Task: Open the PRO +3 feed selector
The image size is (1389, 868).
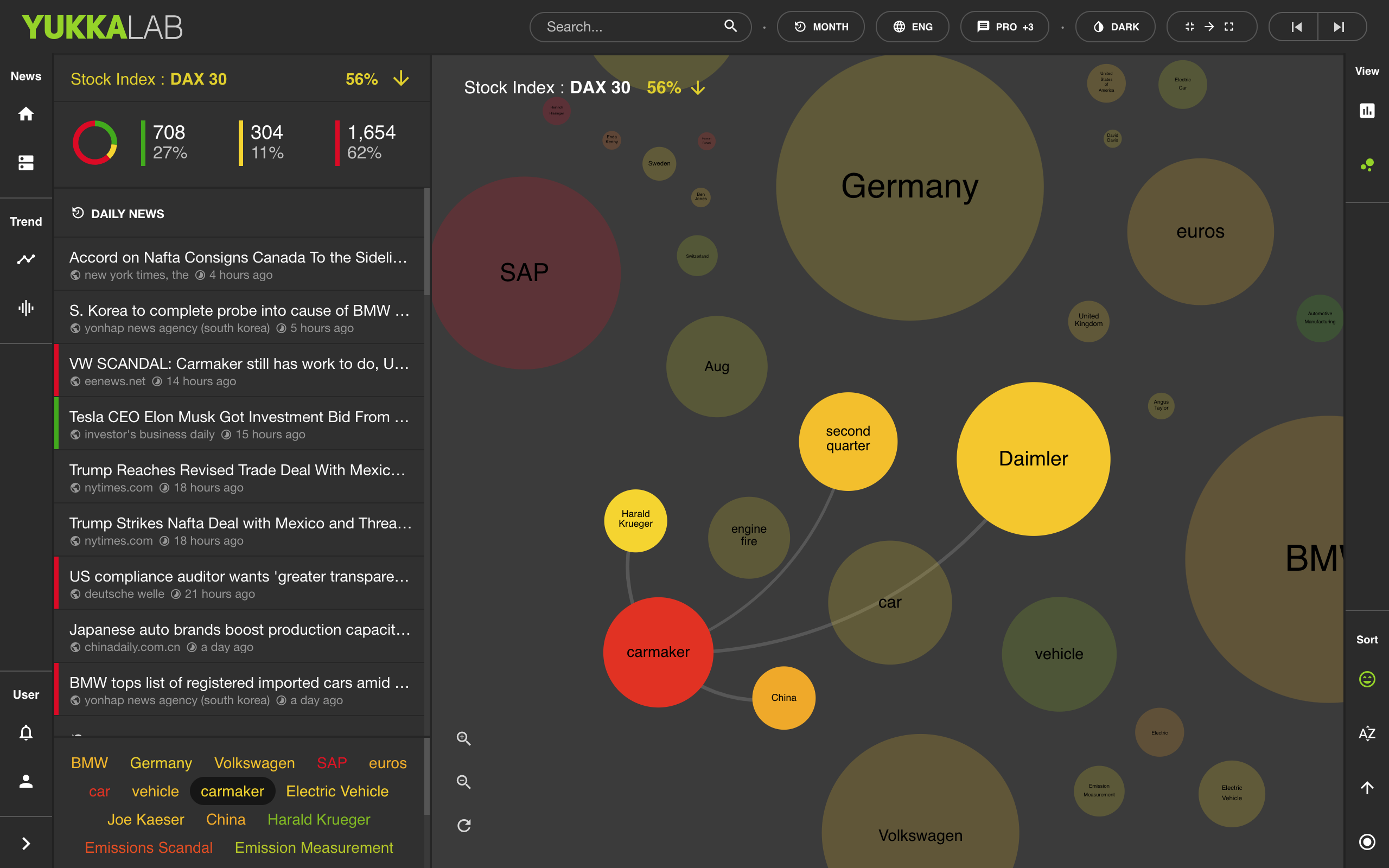Action: click(1005, 27)
